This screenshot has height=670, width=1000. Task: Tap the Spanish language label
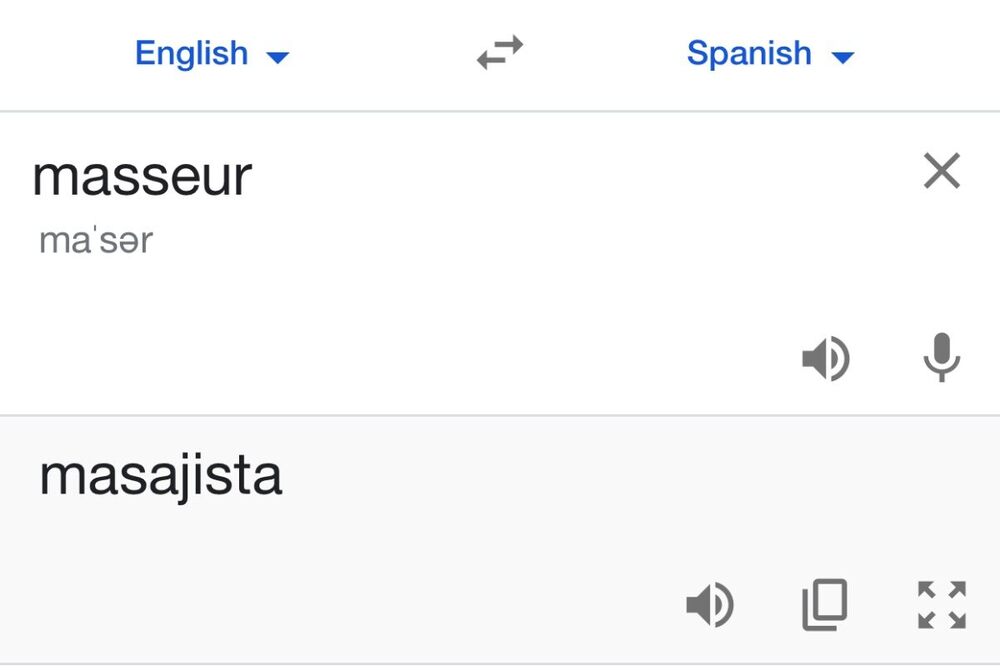pyautogui.click(x=749, y=53)
